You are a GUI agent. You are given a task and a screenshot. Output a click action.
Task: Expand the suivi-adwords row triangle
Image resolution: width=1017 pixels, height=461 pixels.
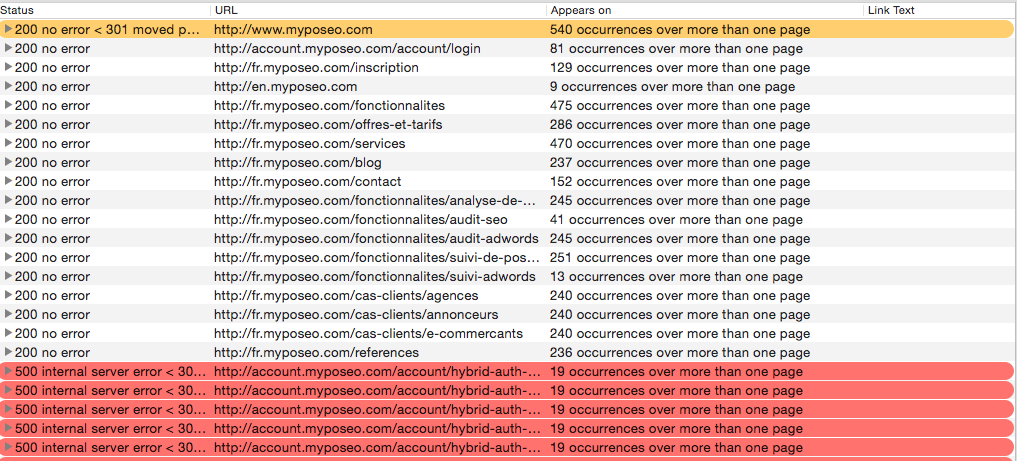coord(8,276)
